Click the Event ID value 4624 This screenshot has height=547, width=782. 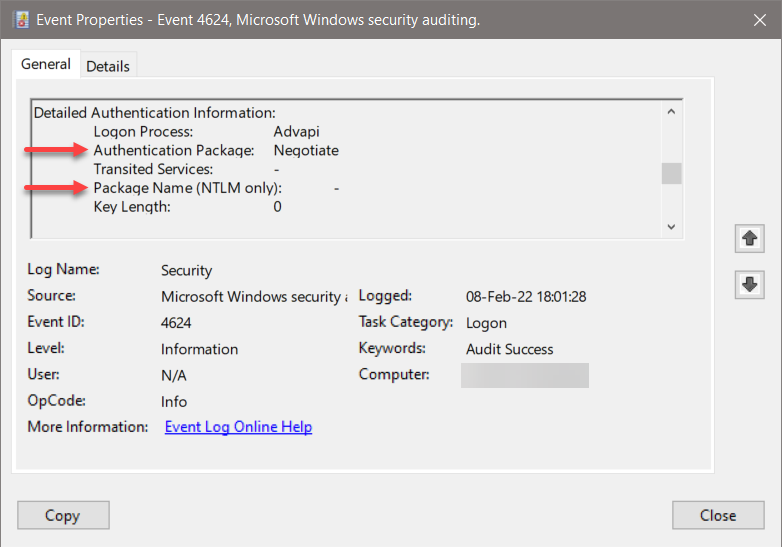[176, 323]
